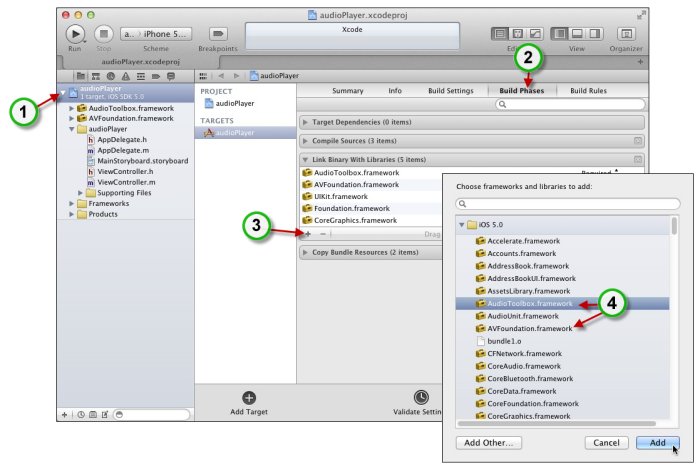Click plus to add a library
This screenshot has height=465, width=700.
(308, 233)
